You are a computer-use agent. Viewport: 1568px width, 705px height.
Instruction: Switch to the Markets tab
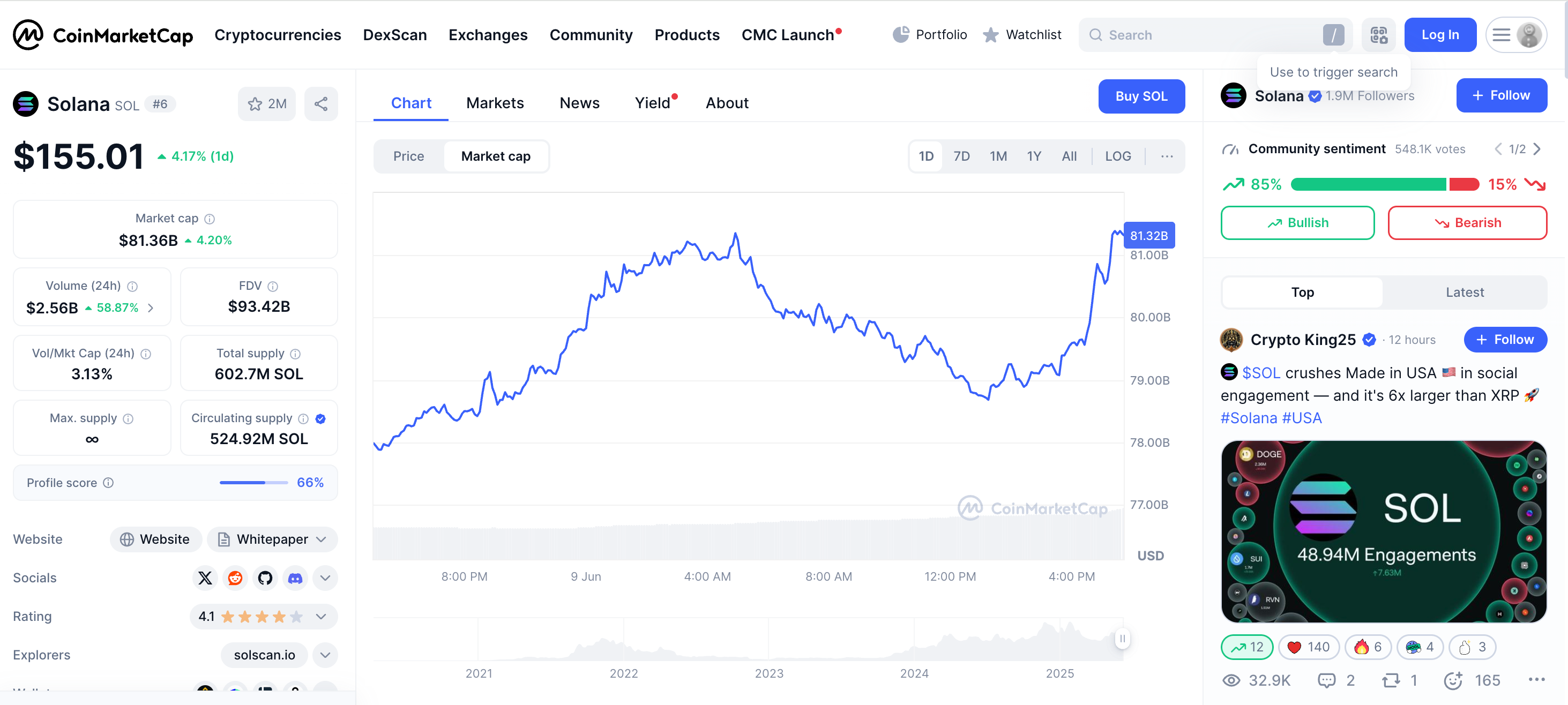495,103
